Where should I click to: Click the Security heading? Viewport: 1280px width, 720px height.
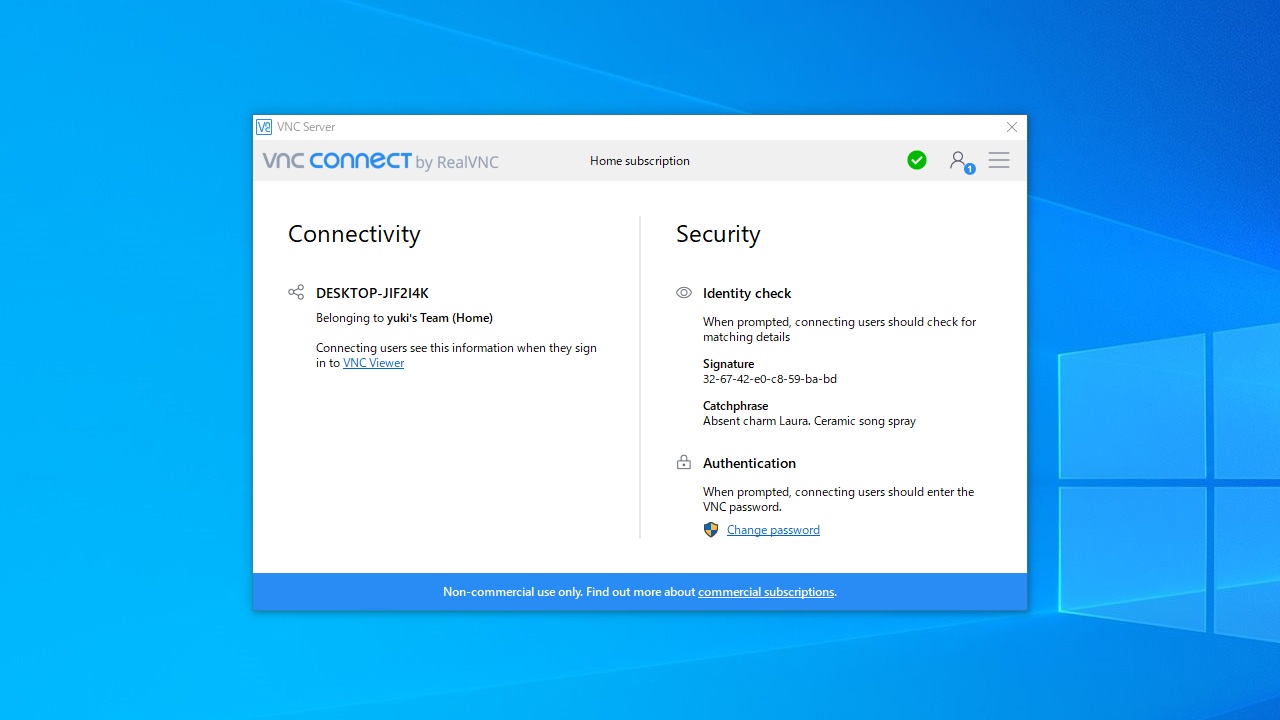tap(718, 234)
